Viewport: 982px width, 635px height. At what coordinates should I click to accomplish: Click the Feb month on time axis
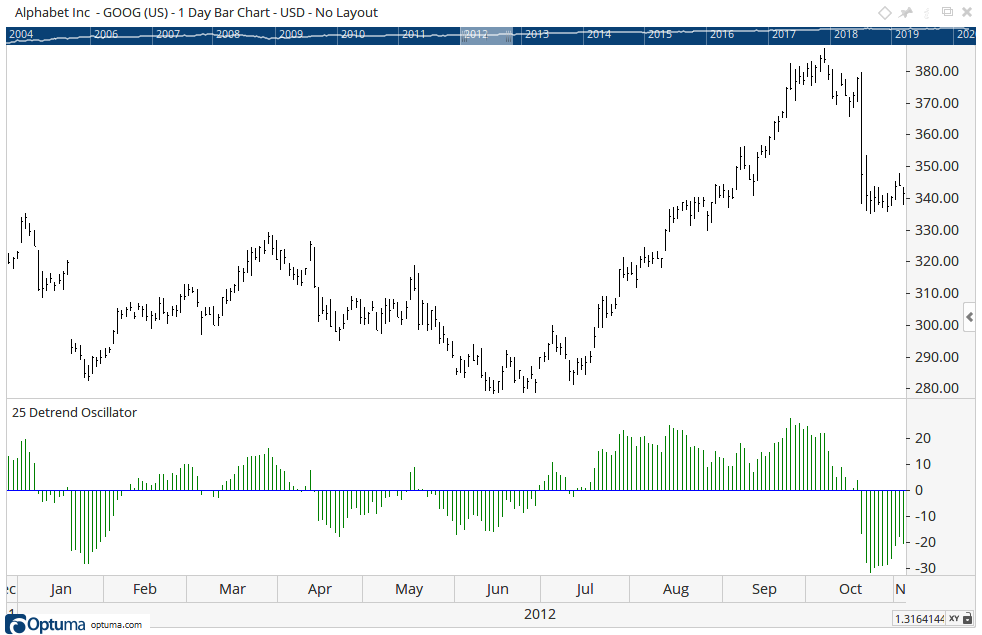pos(145,589)
